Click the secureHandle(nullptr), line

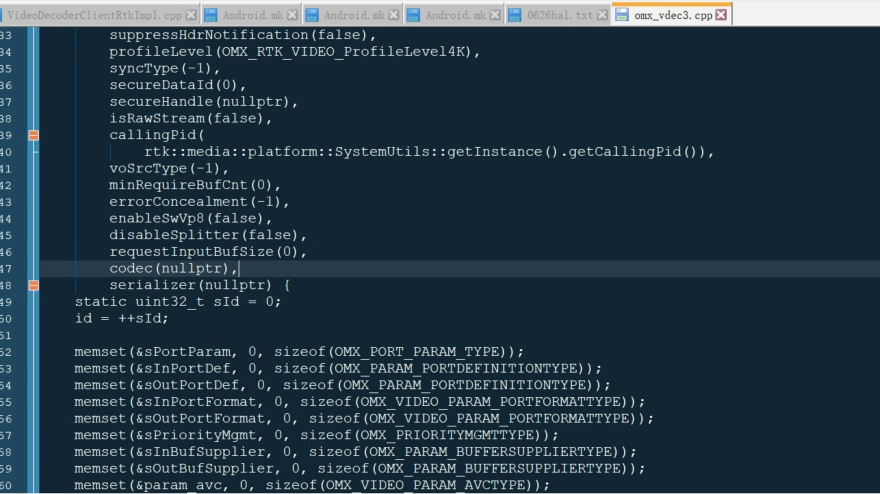tap(203, 102)
